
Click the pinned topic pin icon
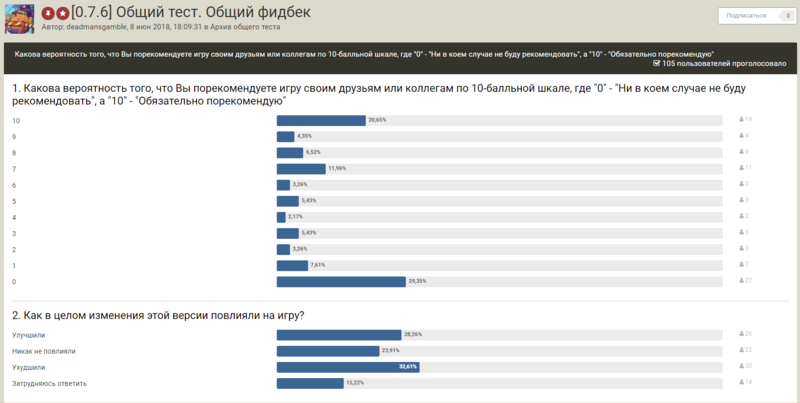47,13
